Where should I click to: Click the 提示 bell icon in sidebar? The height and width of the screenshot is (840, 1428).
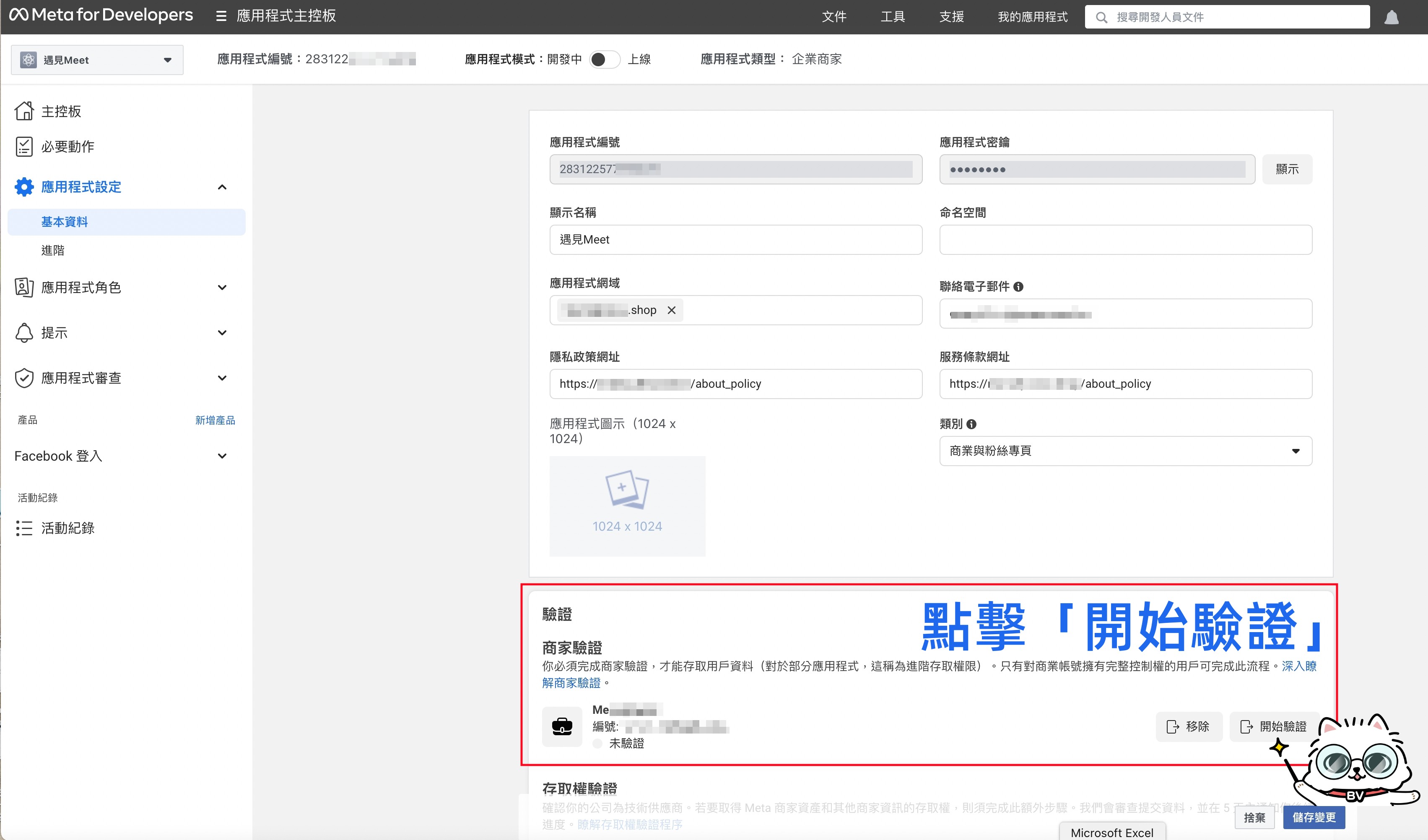click(x=24, y=332)
